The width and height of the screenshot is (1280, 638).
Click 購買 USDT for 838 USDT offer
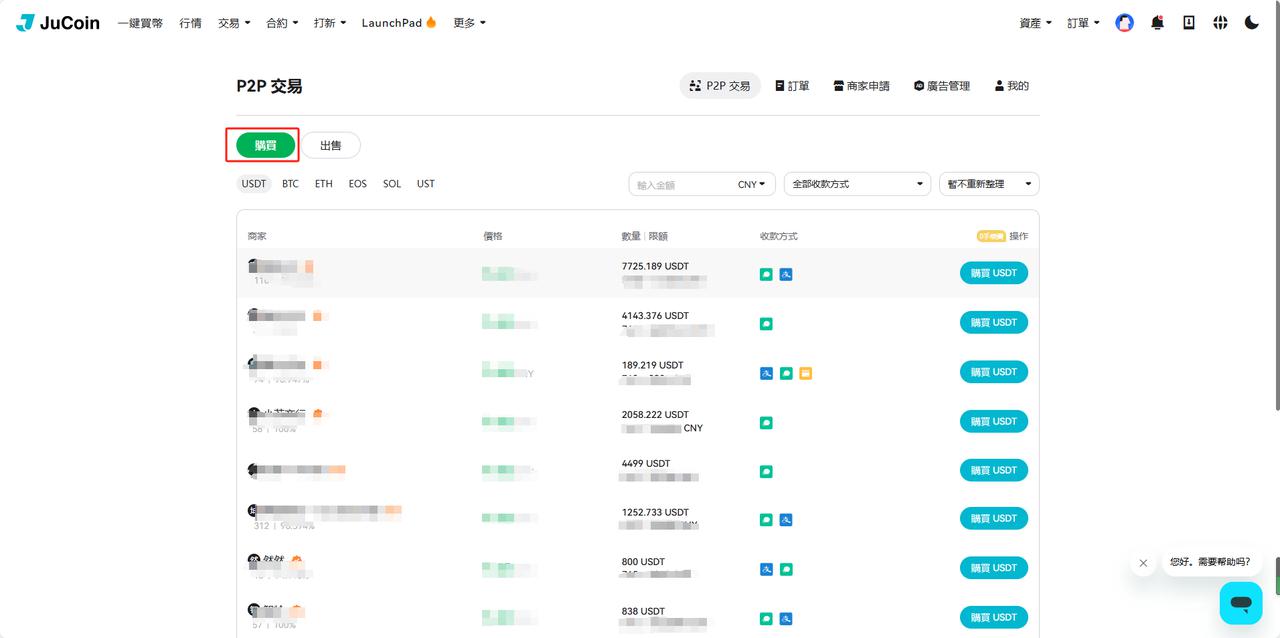click(994, 617)
